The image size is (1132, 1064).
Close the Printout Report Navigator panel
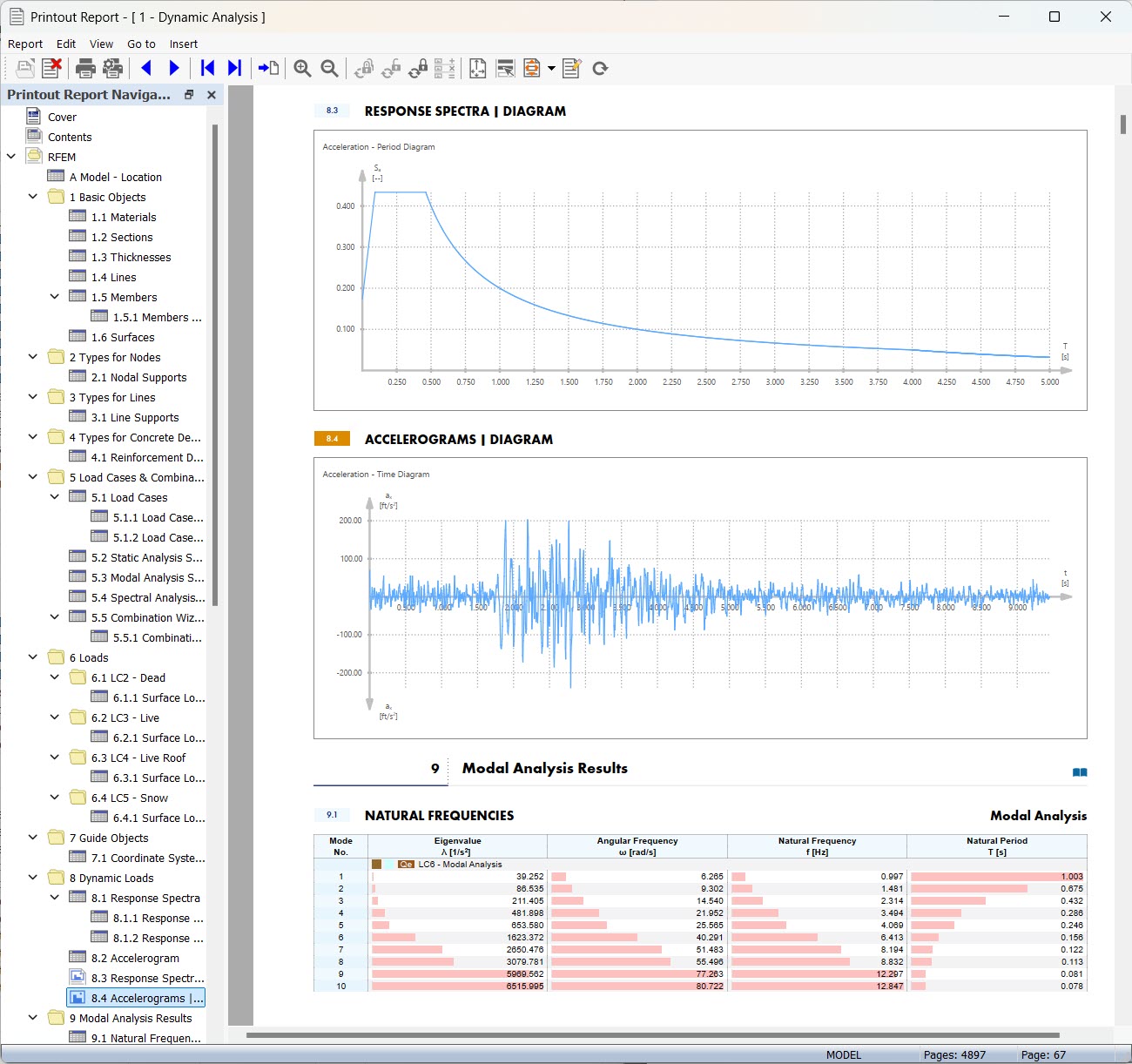211,95
